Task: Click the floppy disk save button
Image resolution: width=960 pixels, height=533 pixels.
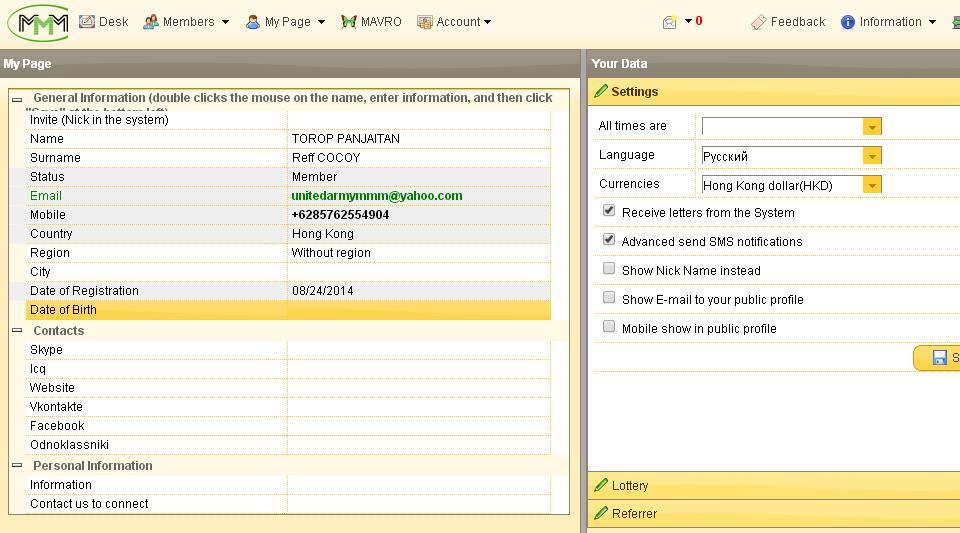Action: [x=939, y=358]
